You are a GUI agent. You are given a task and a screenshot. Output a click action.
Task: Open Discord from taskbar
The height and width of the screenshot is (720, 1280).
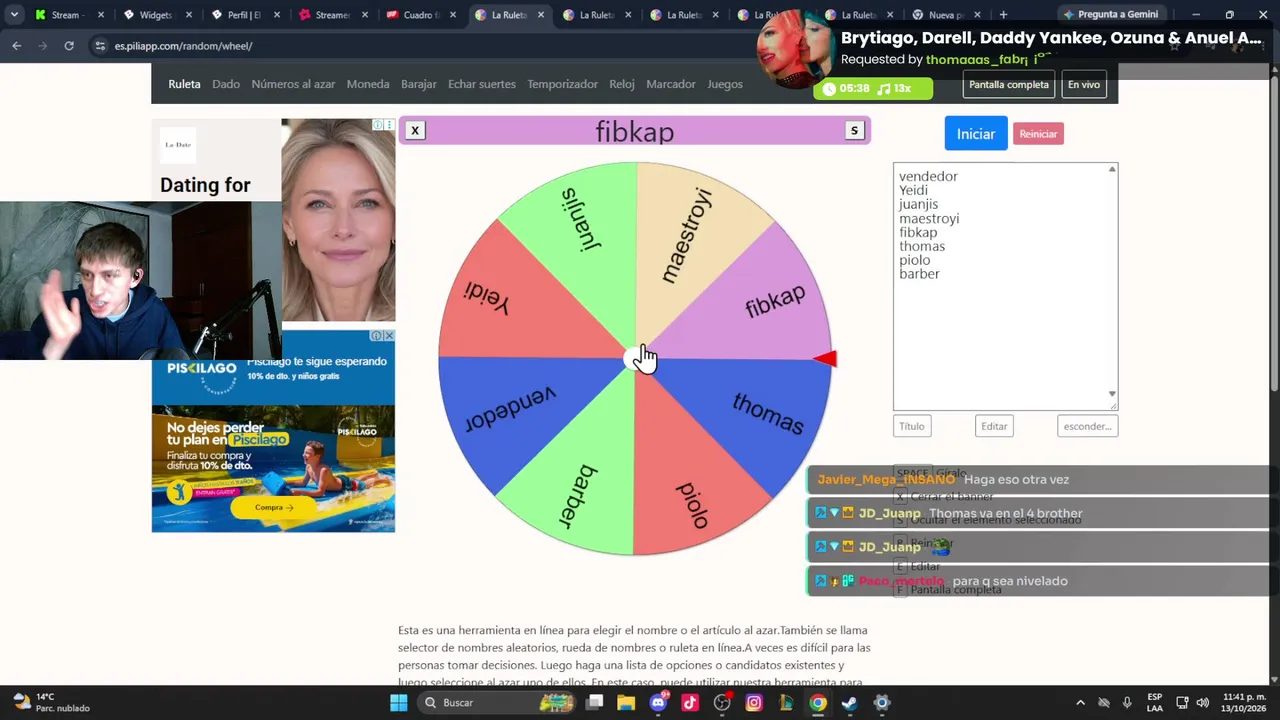(658, 702)
